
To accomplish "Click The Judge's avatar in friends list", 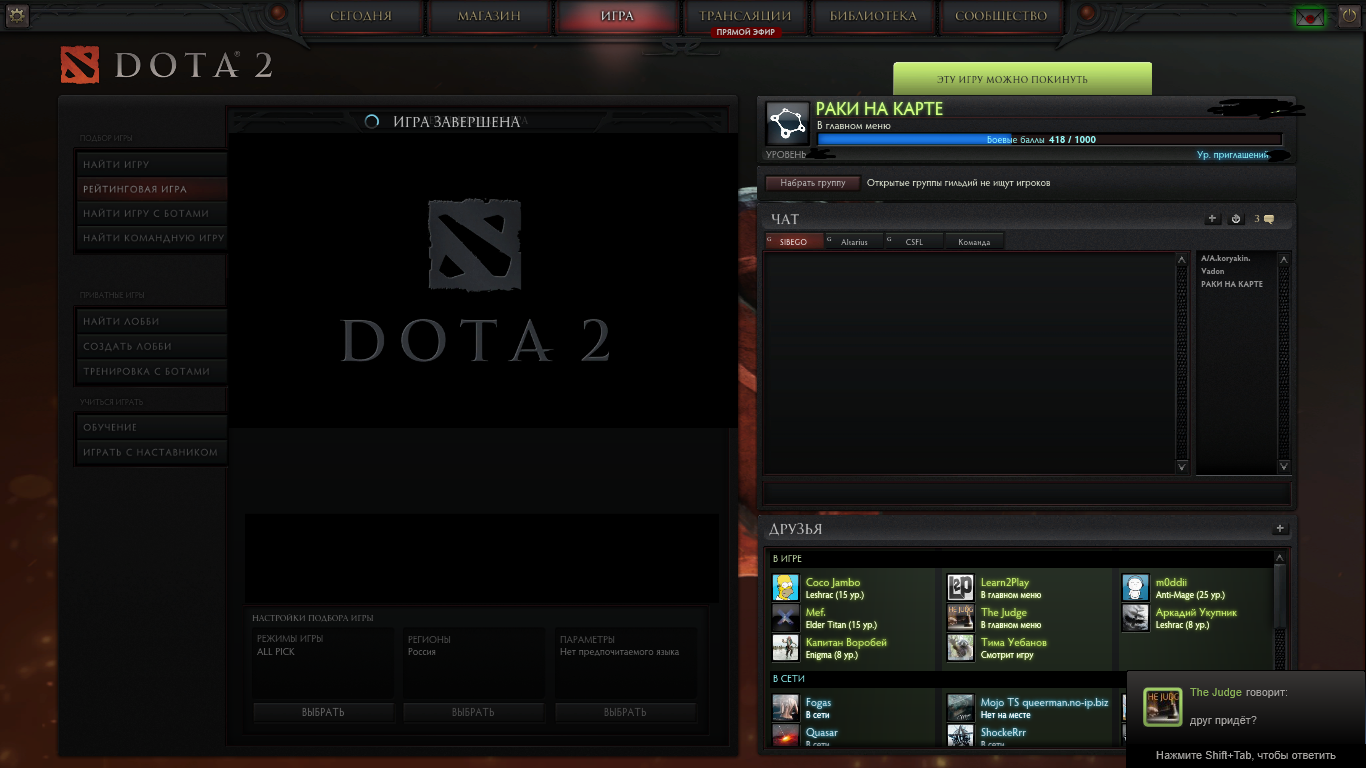I will tap(960, 618).
